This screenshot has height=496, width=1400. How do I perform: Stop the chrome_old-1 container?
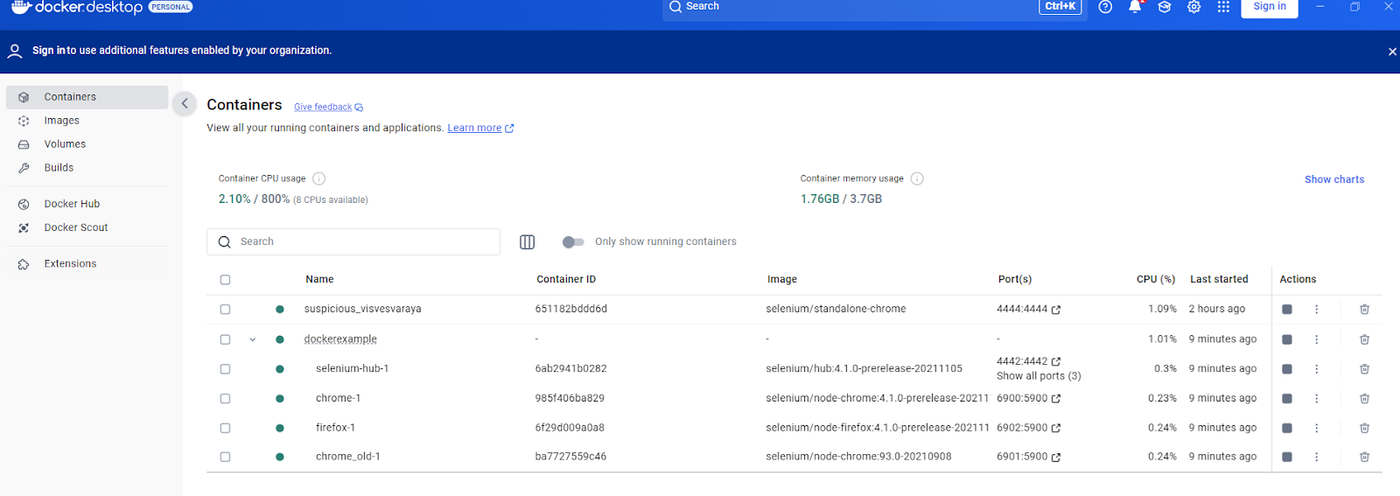1287,457
